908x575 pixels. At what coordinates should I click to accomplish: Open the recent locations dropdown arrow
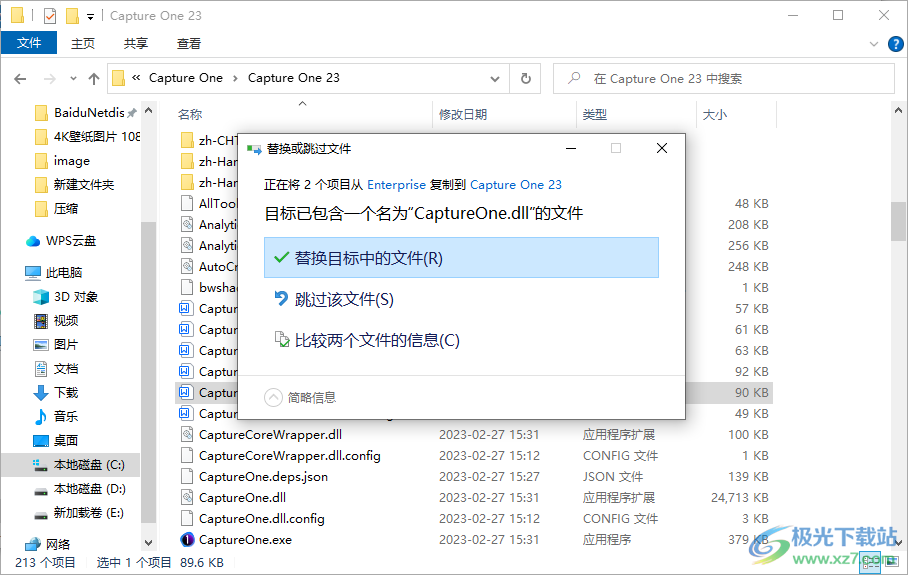(73, 79)
